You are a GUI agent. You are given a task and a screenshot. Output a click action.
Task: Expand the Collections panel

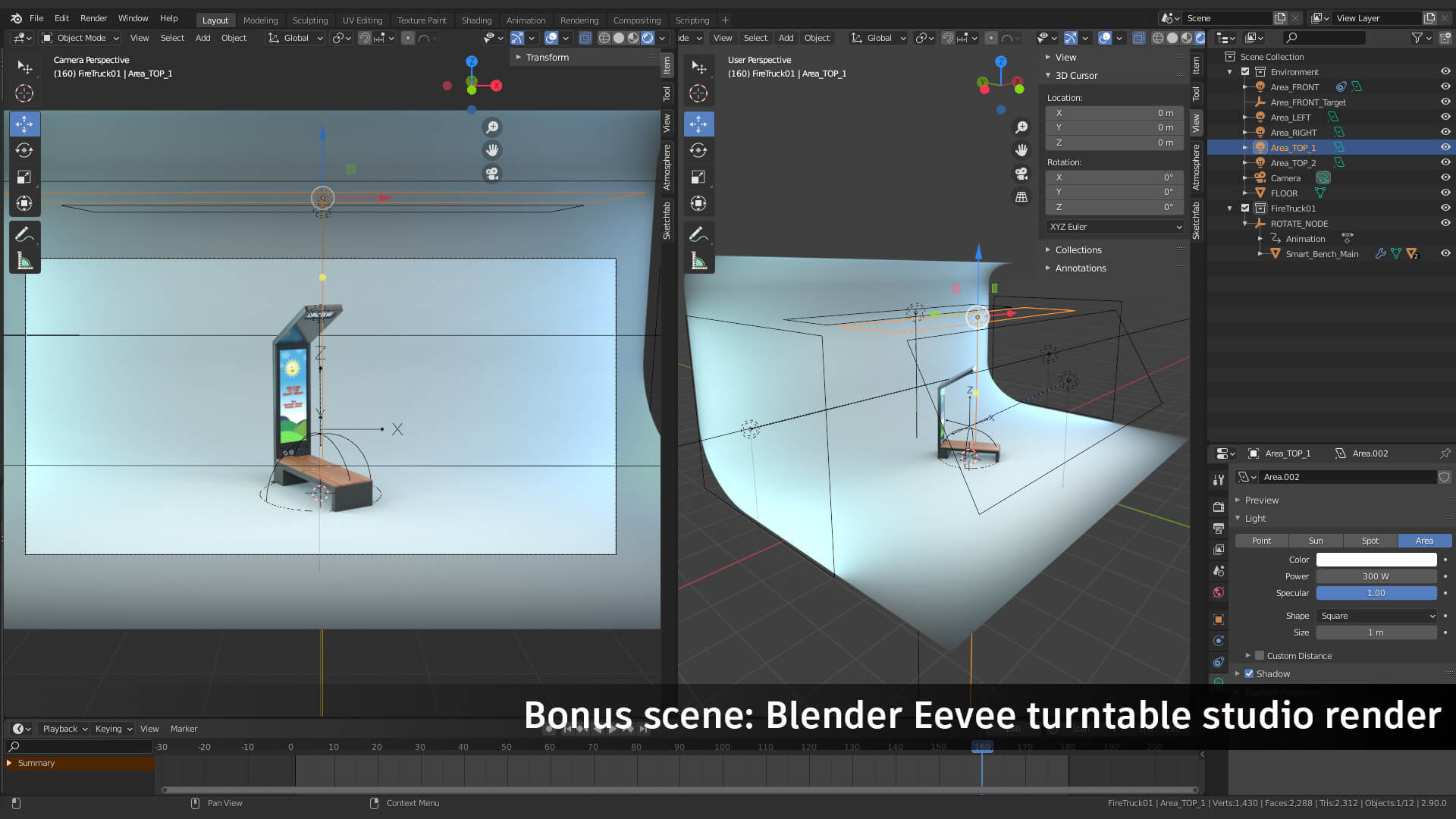point(1078,249)
